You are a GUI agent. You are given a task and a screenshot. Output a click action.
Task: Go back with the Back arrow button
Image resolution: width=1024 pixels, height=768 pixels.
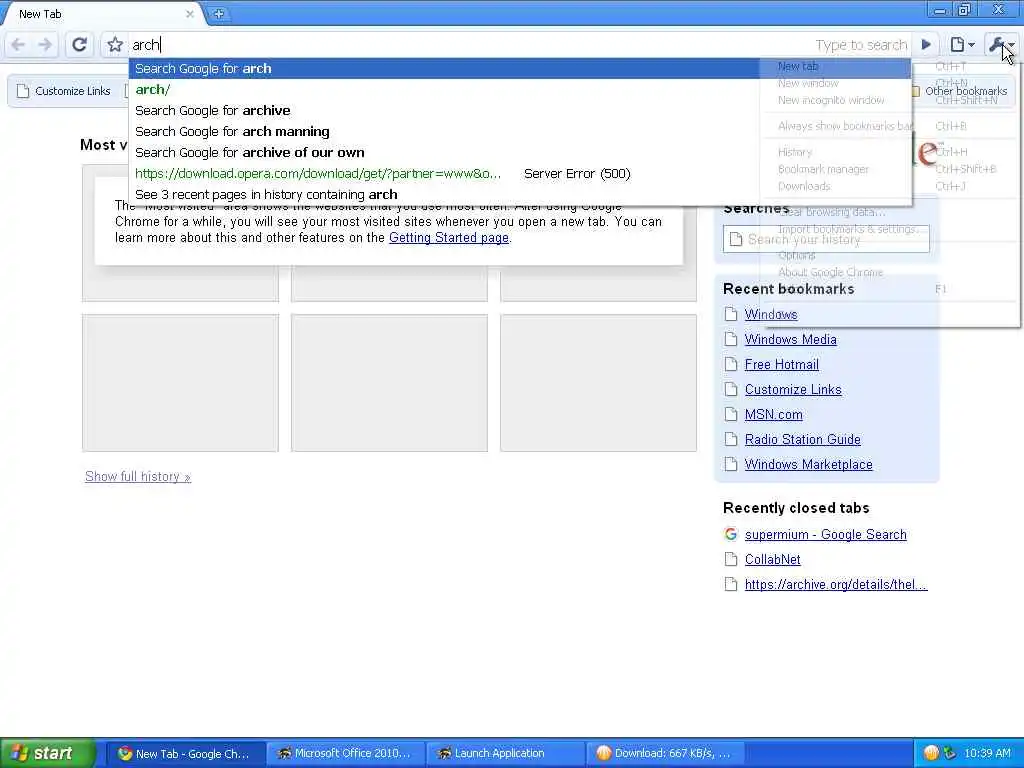pos(18,44)
